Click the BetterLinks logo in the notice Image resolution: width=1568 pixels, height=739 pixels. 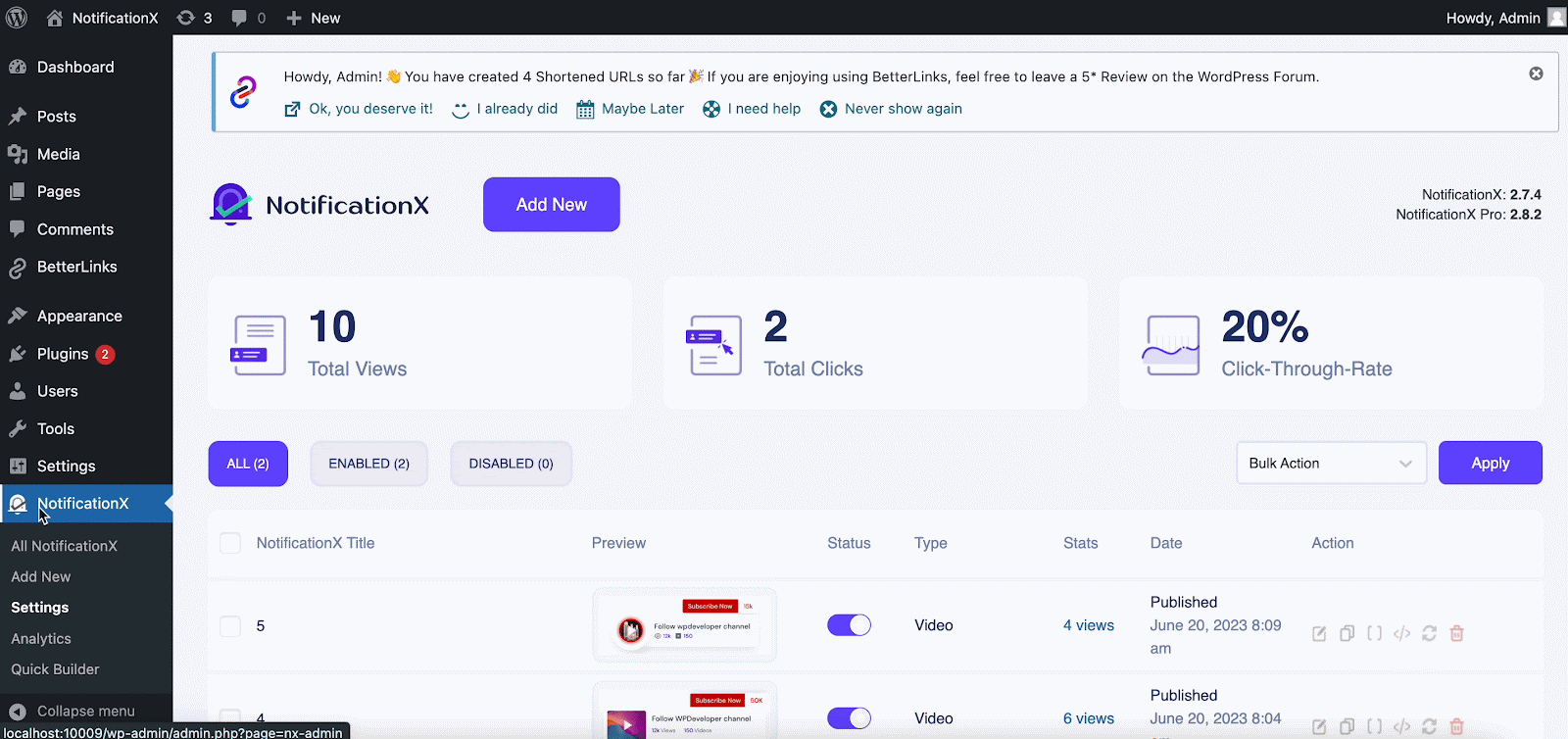[243, 92]
